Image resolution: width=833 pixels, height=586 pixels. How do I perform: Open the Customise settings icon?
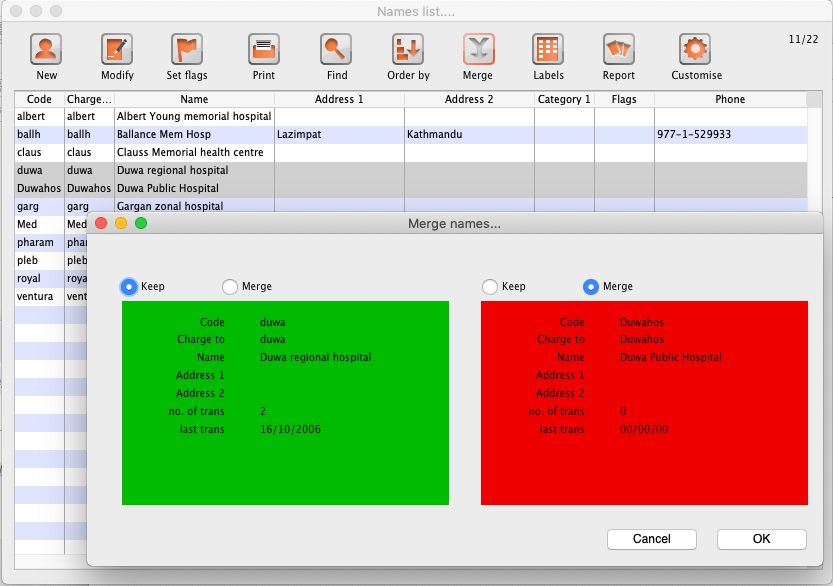pos(696,50)
